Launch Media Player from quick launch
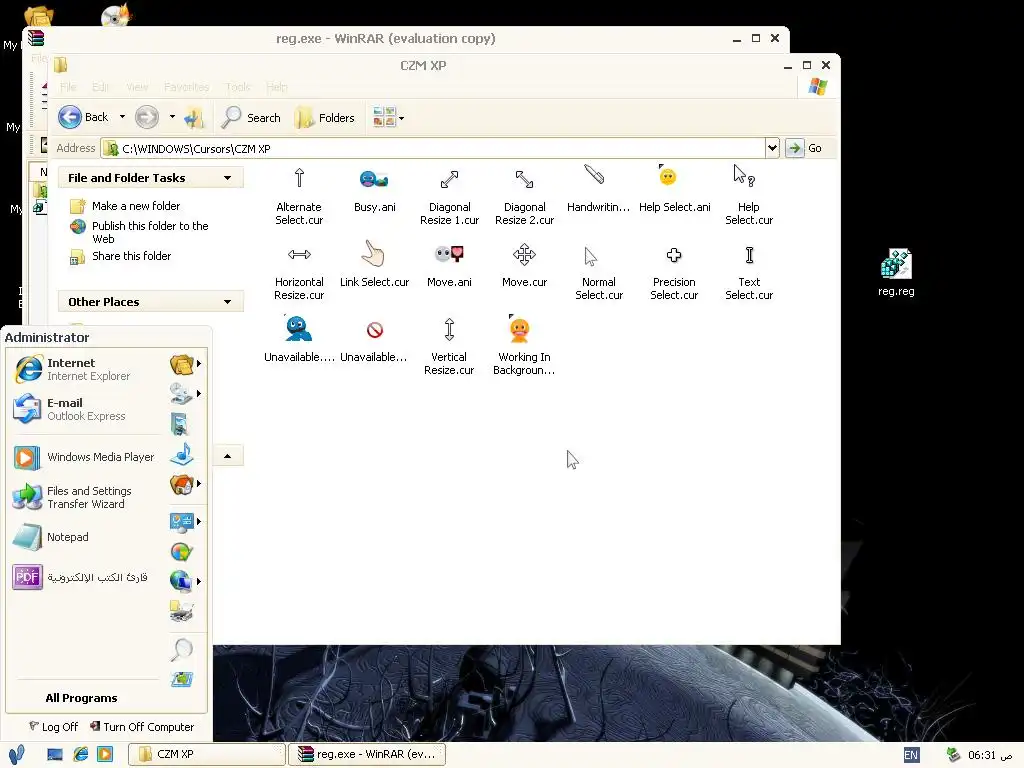Viewport: 1024px width, 768px height. [x=104, y=754]
